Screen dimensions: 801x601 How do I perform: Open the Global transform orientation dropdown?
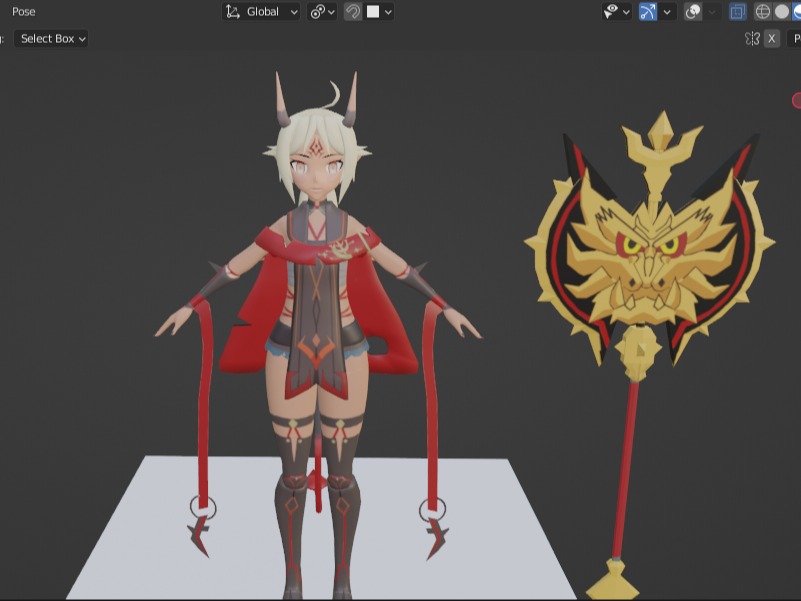point(261,12)
